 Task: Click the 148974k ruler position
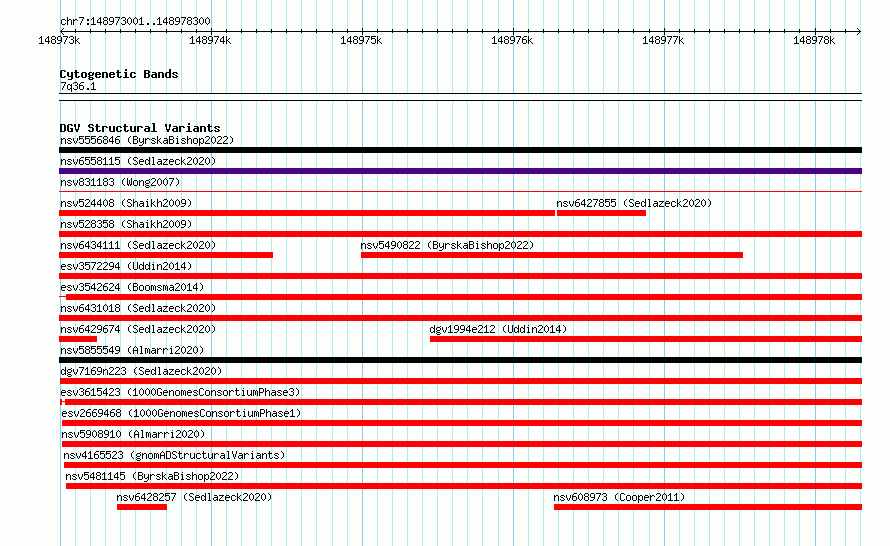(x=210, y=40)
